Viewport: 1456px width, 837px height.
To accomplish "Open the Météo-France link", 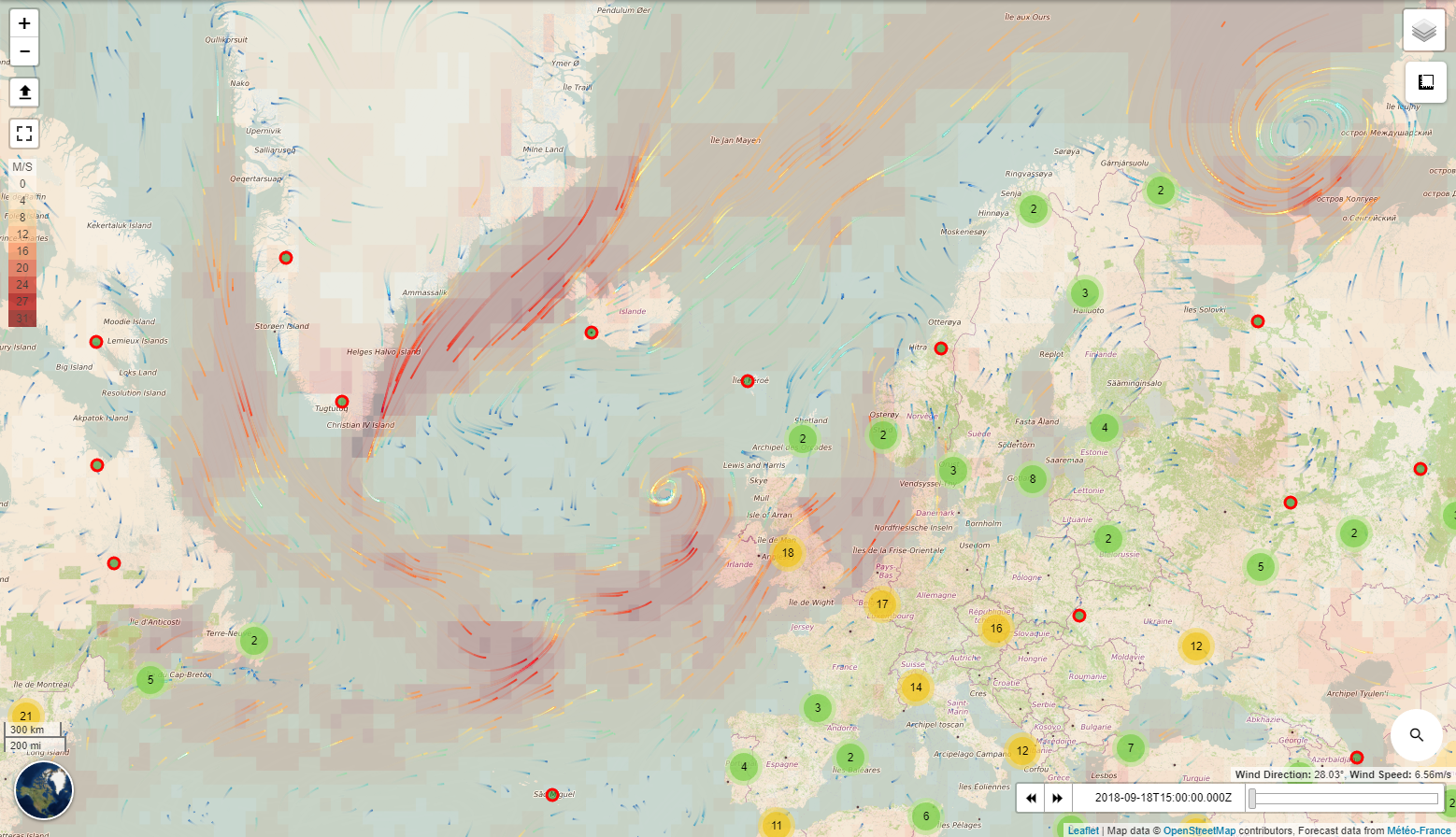I will click(x=1419, y=830).
